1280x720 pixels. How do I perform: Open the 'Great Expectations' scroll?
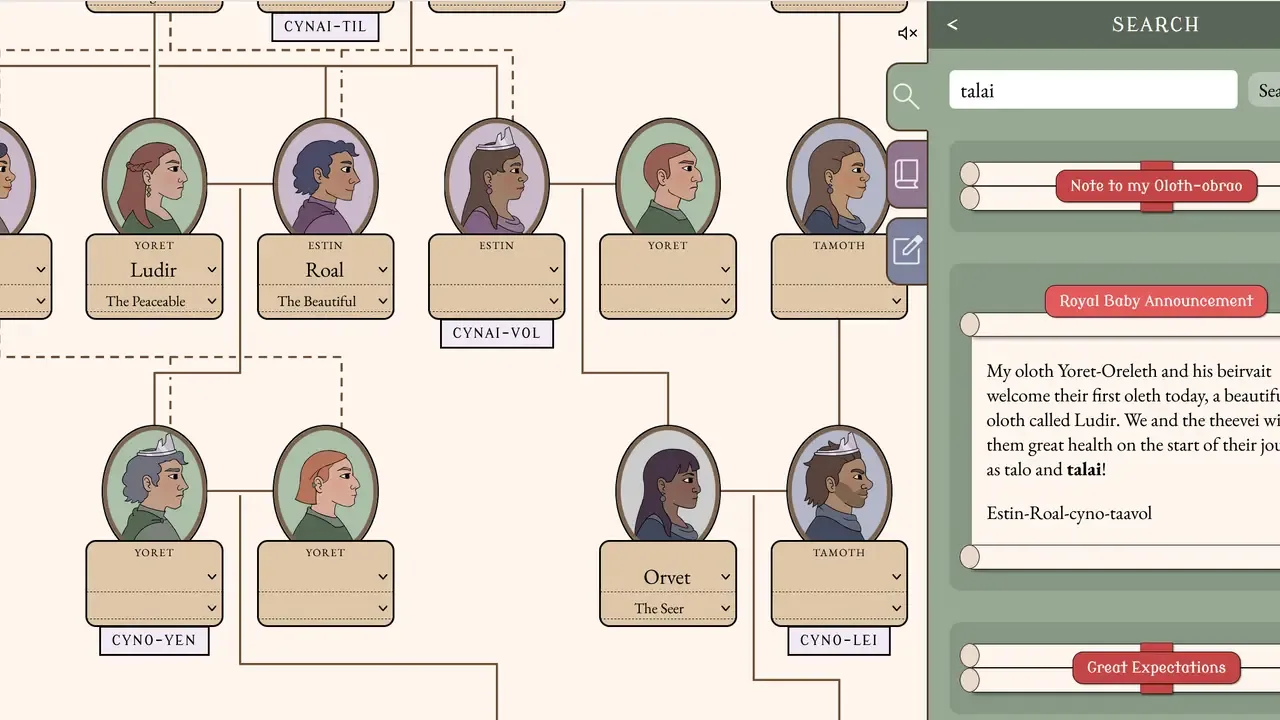click(1156, 668)
